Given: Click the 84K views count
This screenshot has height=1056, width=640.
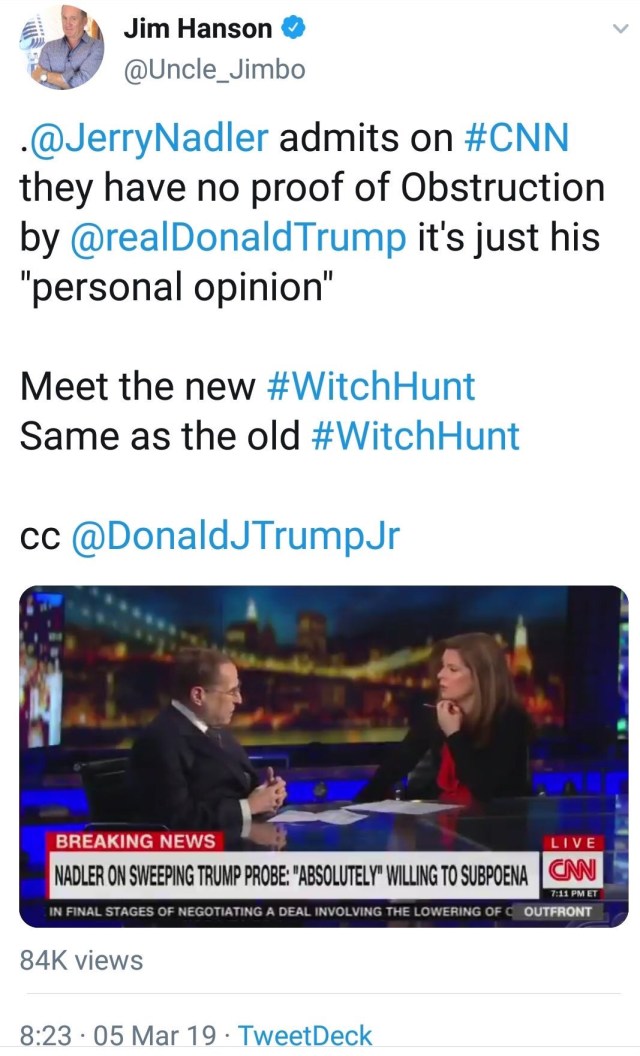Looking at the screenshot, I should tap(82, 960).
